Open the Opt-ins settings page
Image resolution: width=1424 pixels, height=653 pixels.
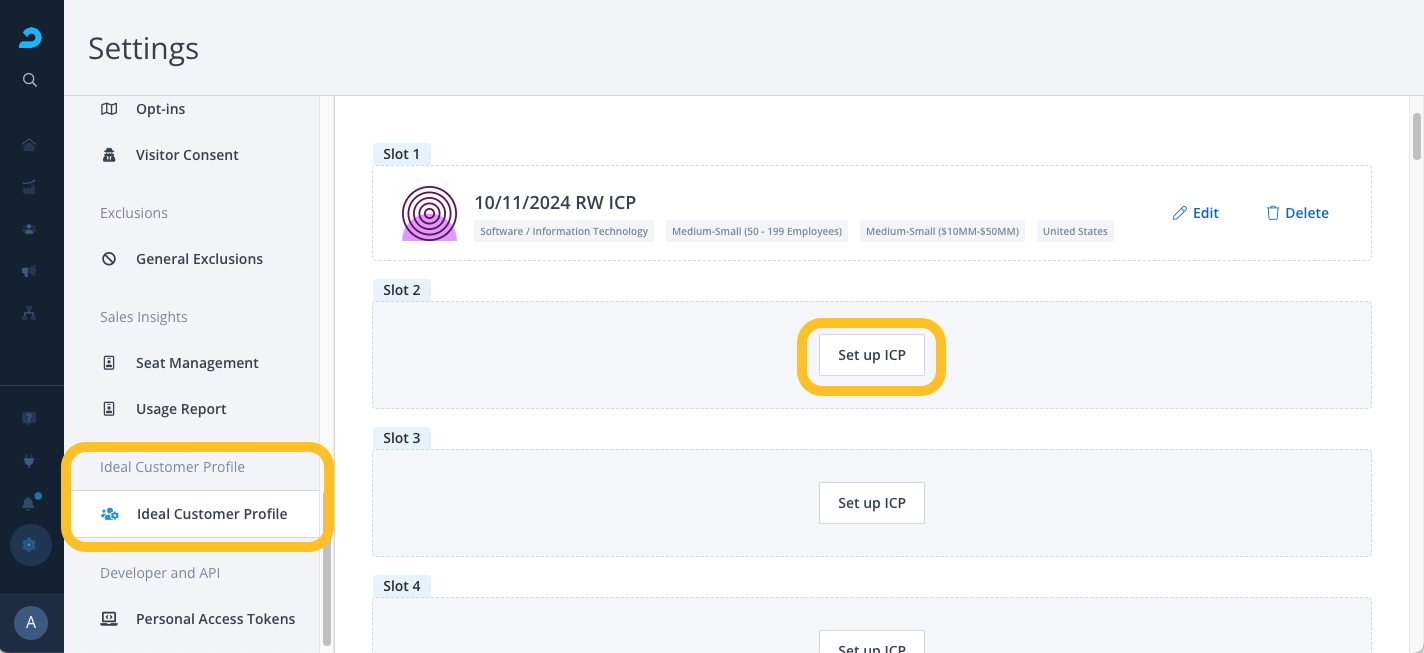[160, 109]
